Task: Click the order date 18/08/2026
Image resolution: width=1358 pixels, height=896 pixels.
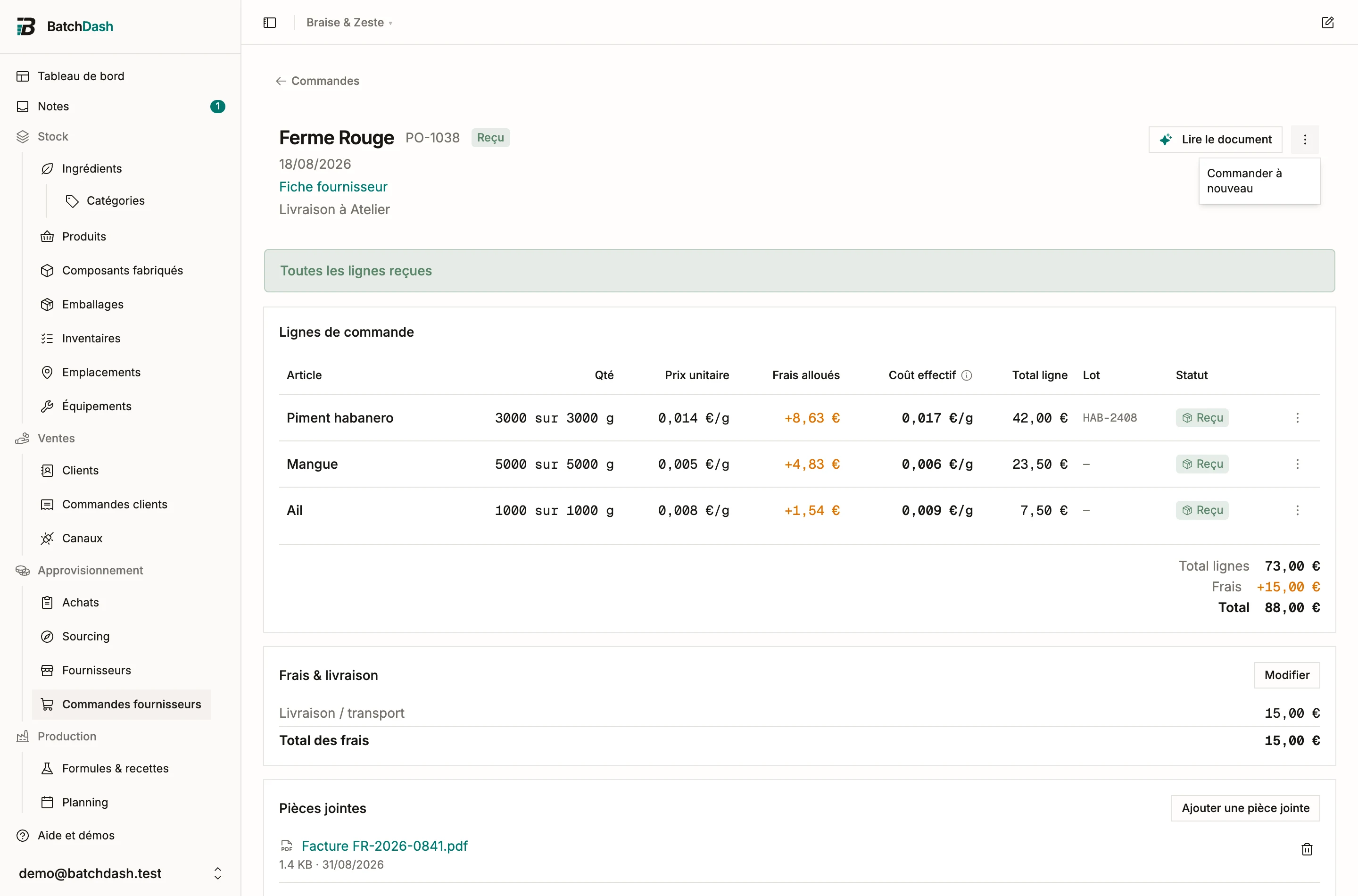Action: coord(315,164)
